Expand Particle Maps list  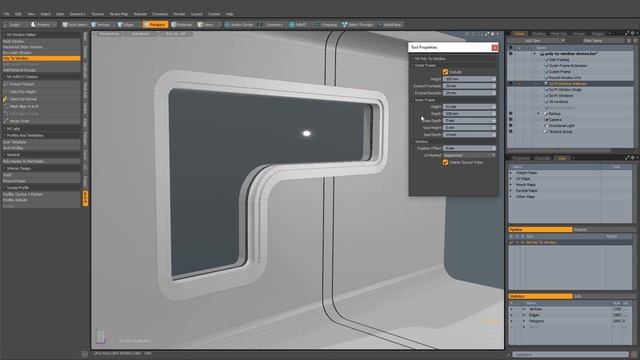[x=511, y=191]
